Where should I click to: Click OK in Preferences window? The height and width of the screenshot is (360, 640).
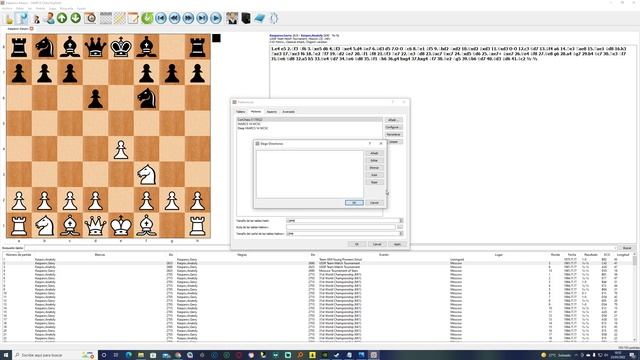[357, 244]
